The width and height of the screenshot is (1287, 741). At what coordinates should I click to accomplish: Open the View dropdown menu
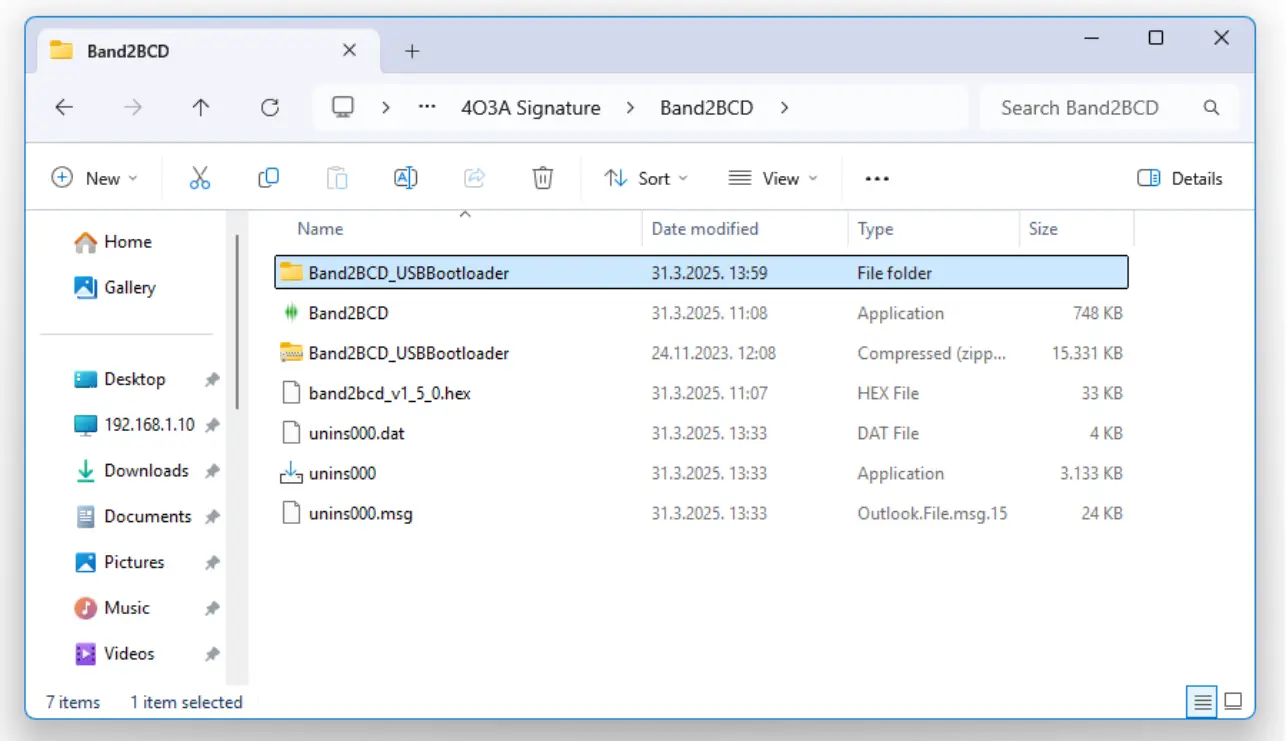tap(773, 178)
